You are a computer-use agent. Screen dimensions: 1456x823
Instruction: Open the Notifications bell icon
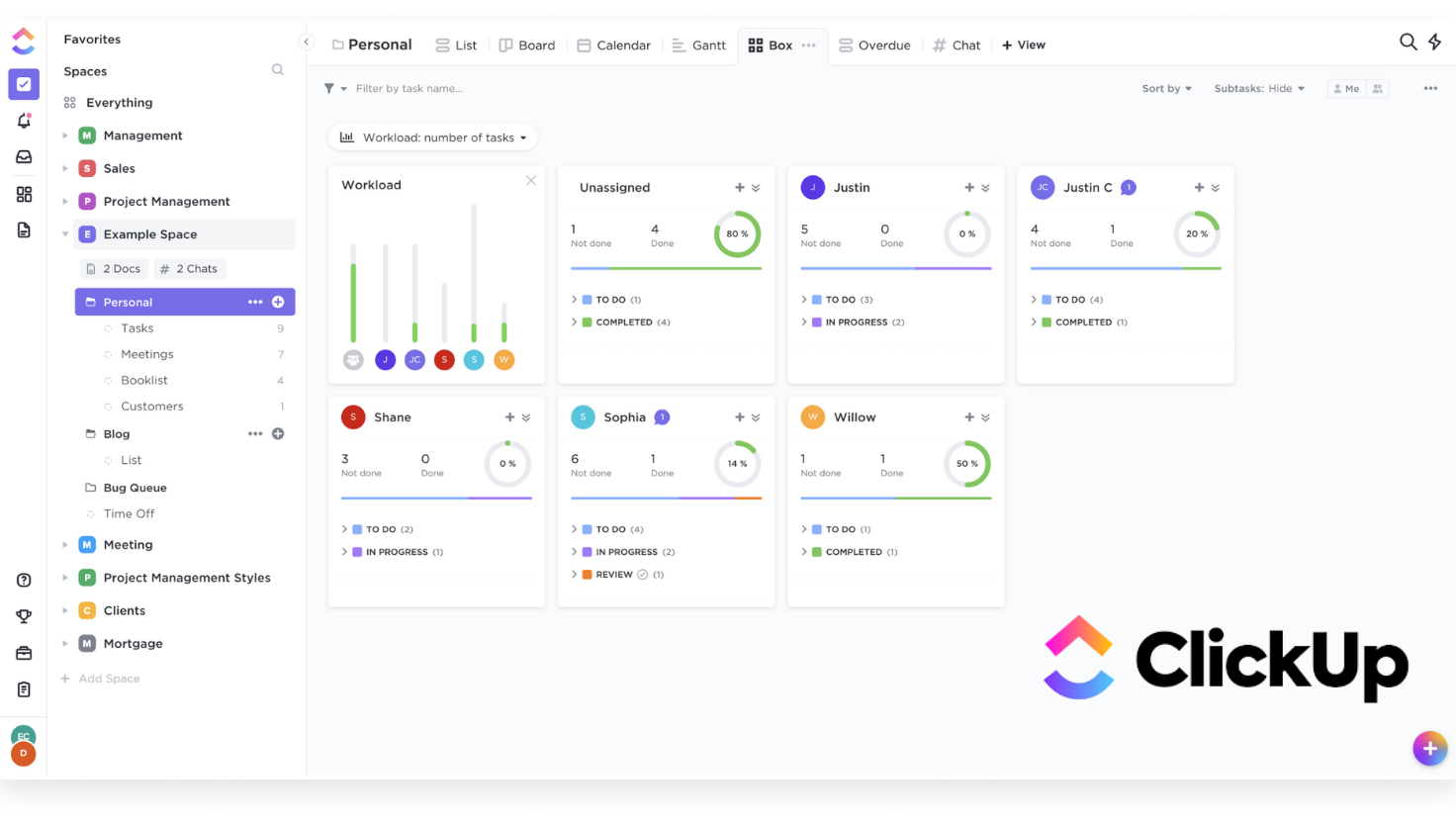24,121
